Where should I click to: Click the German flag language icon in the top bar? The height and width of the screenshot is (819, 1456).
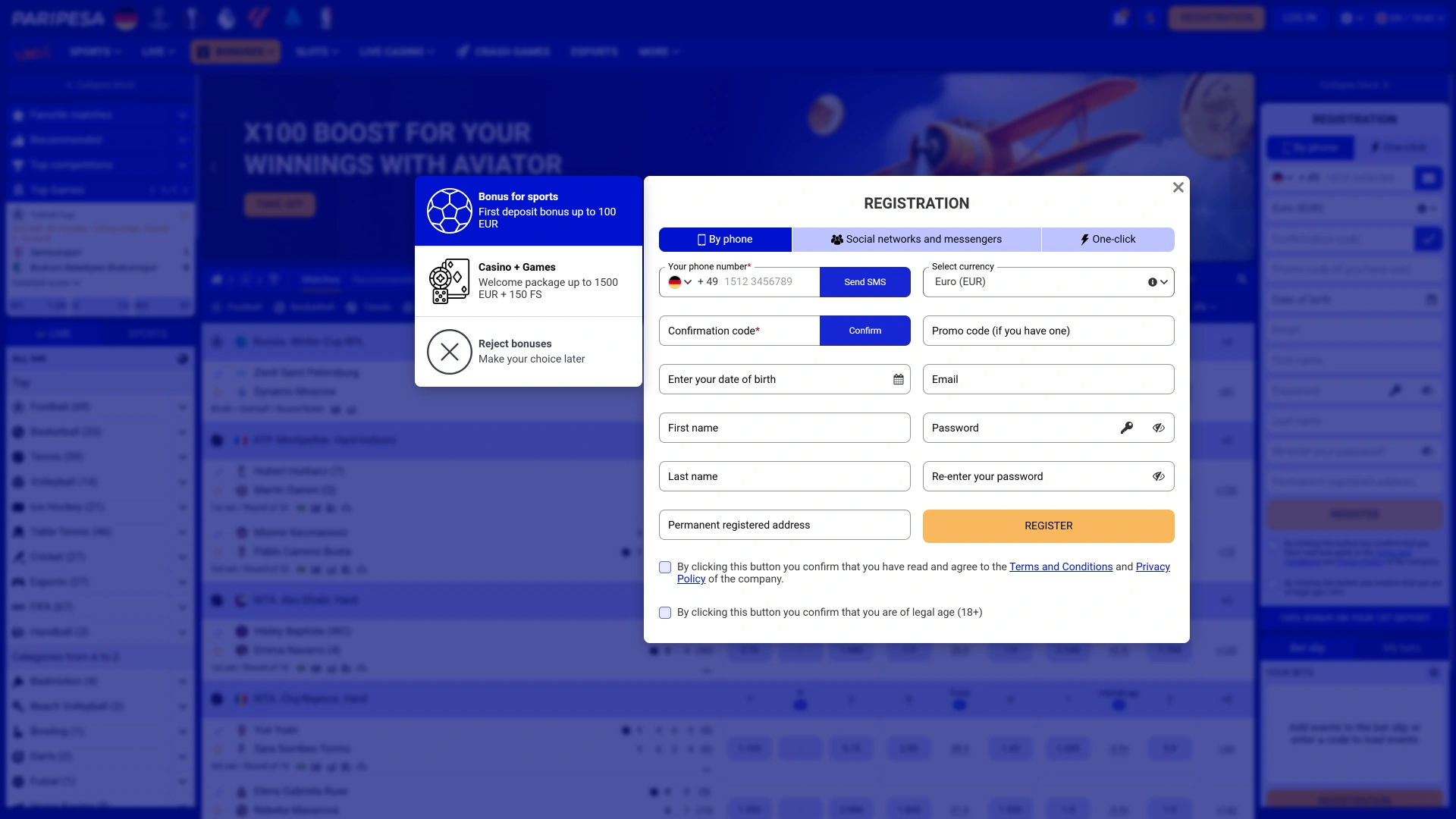click(126, 18)
